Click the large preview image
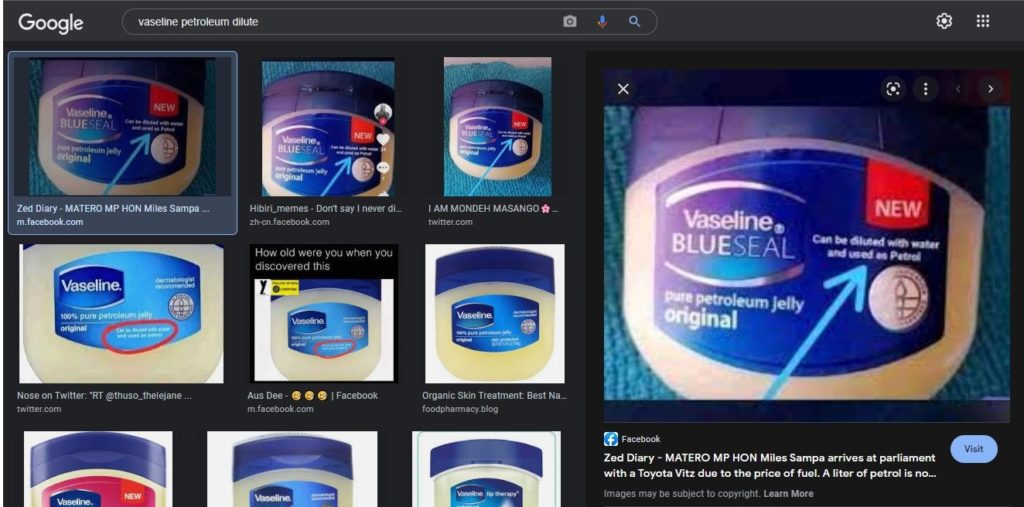Image resolution: width=1024 pixels, height=507 pixels. tap(807, 246)
